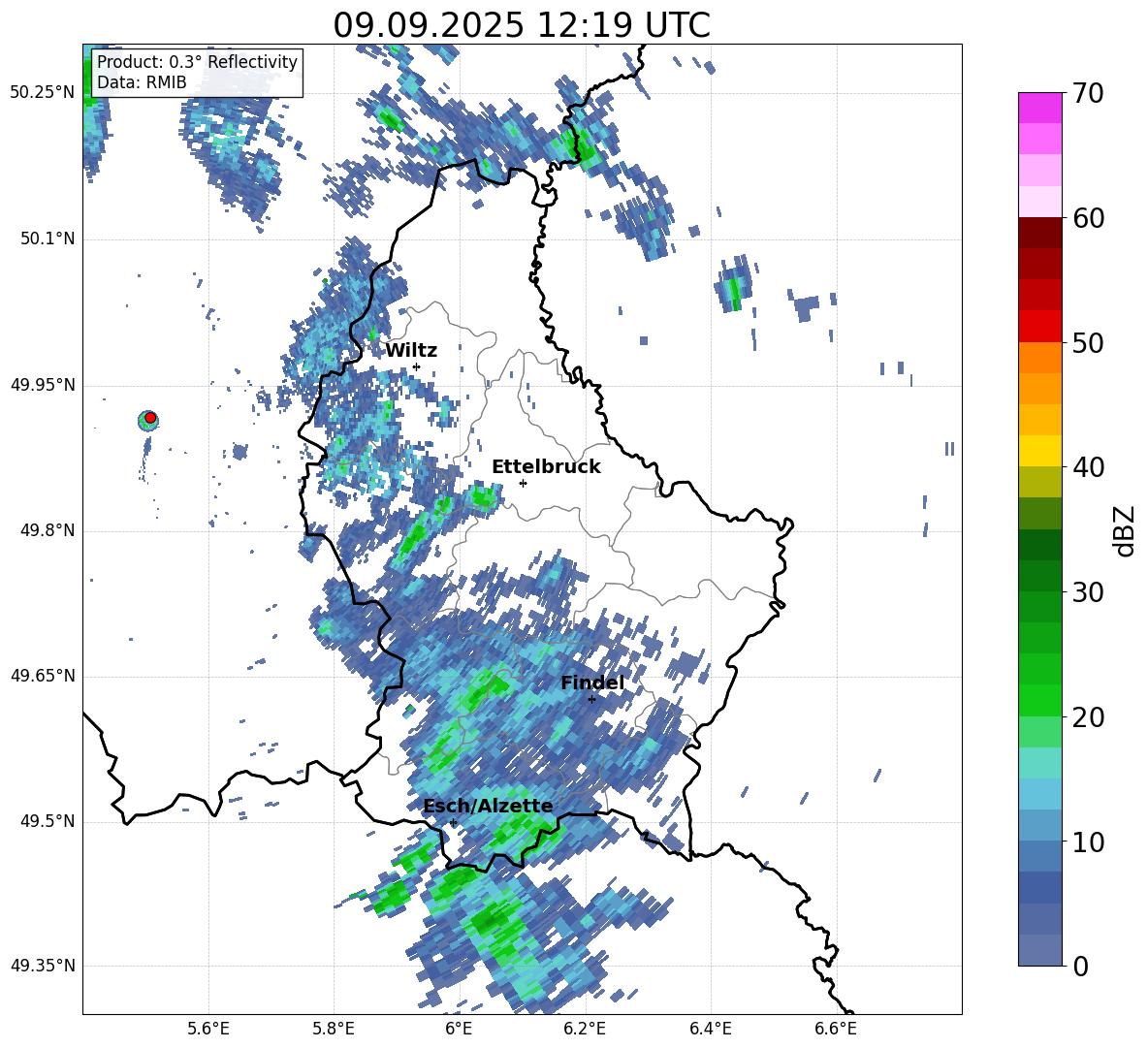Image resolution: width=1148 pixels, height=1048 pixels.
Task: Click the Wiltz city label
Action: (411, 351)
